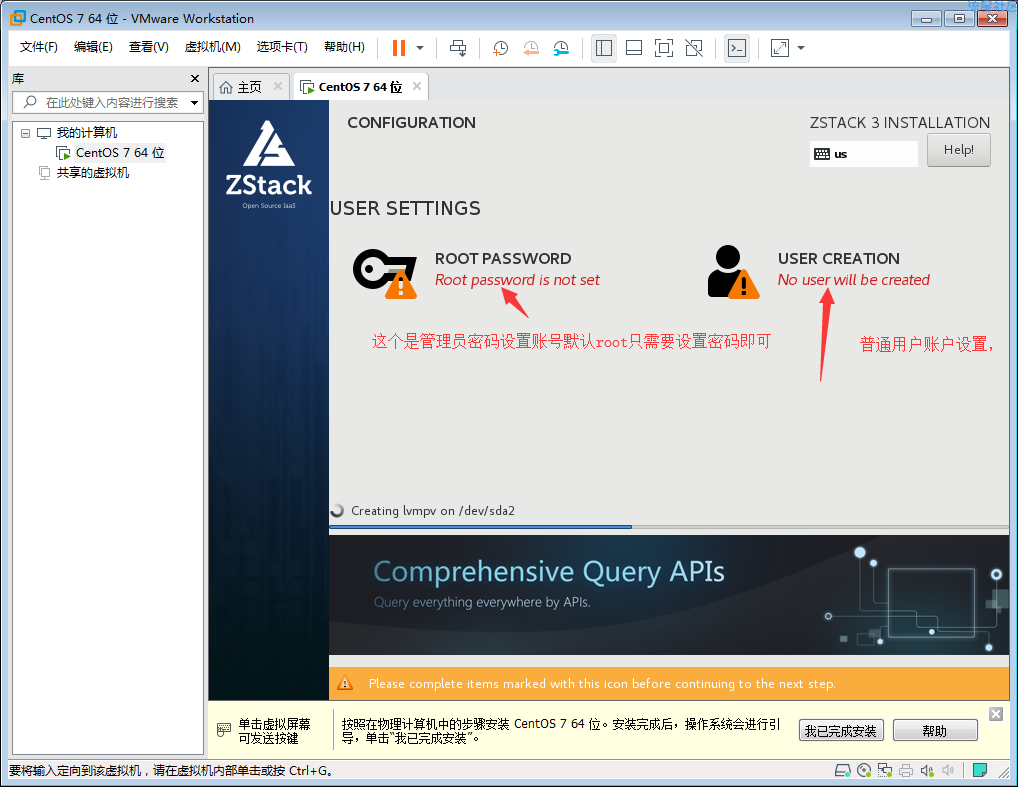Click the warning triangle in the orange bar
The height and width of the screenshot is (787, 1018).
[x=345, y=683]
